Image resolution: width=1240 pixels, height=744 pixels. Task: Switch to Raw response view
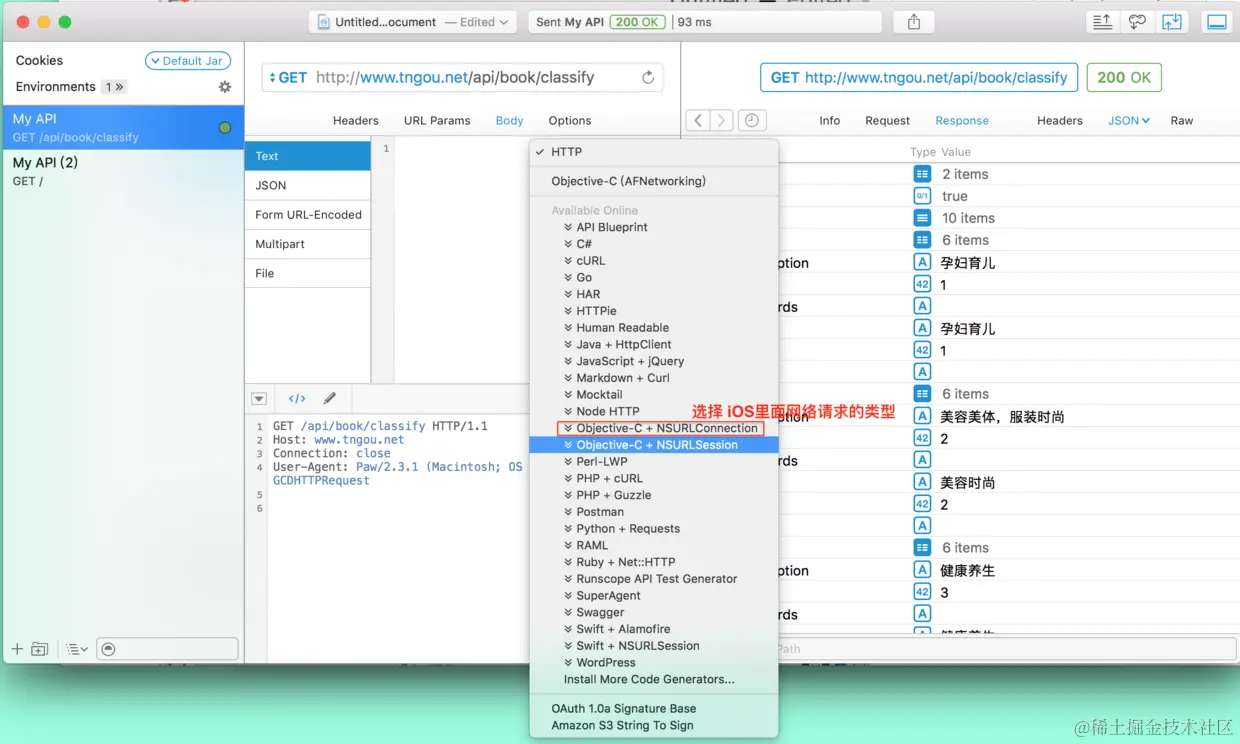[1182, 120]
